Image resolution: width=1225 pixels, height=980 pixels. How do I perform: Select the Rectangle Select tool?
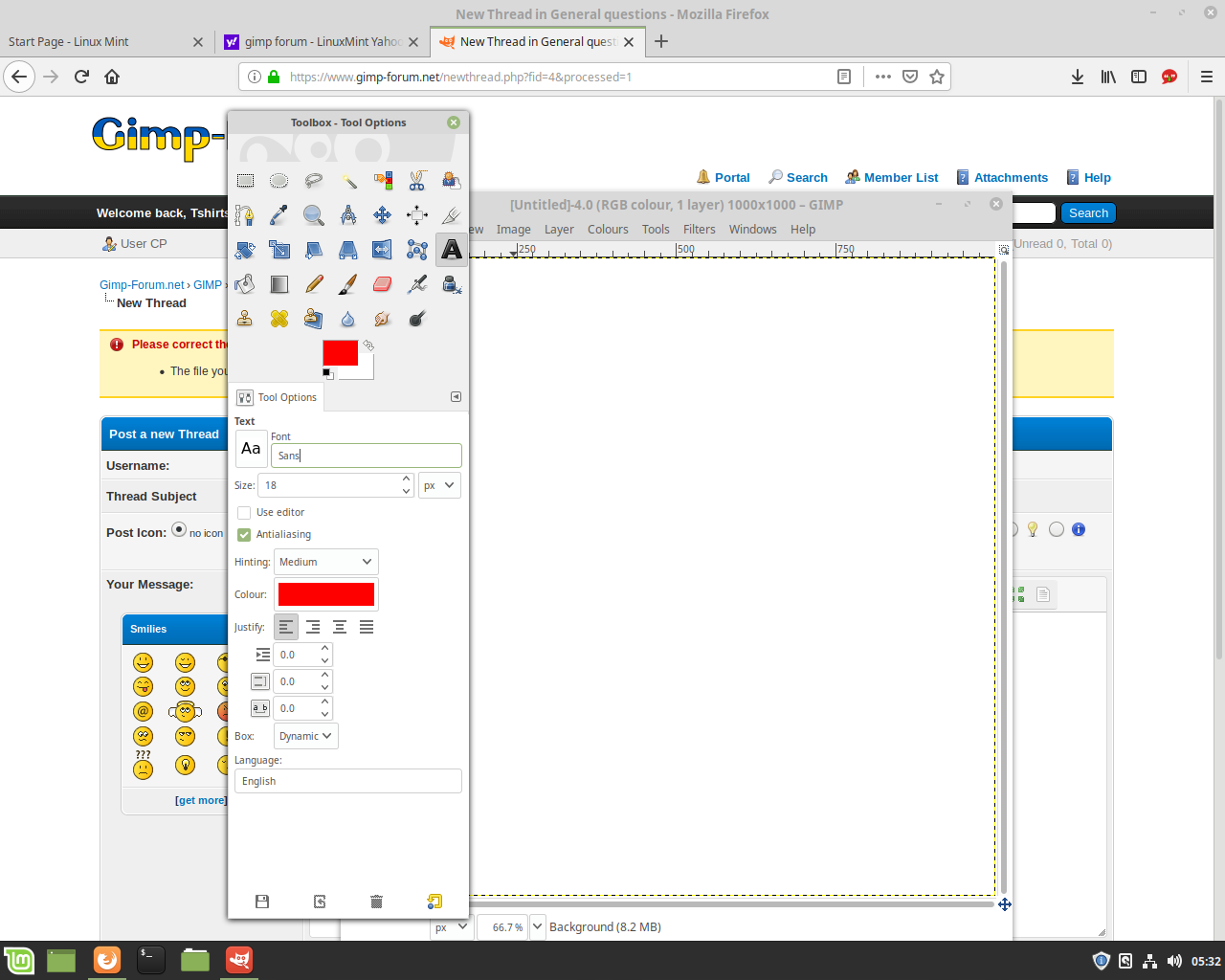246,180
